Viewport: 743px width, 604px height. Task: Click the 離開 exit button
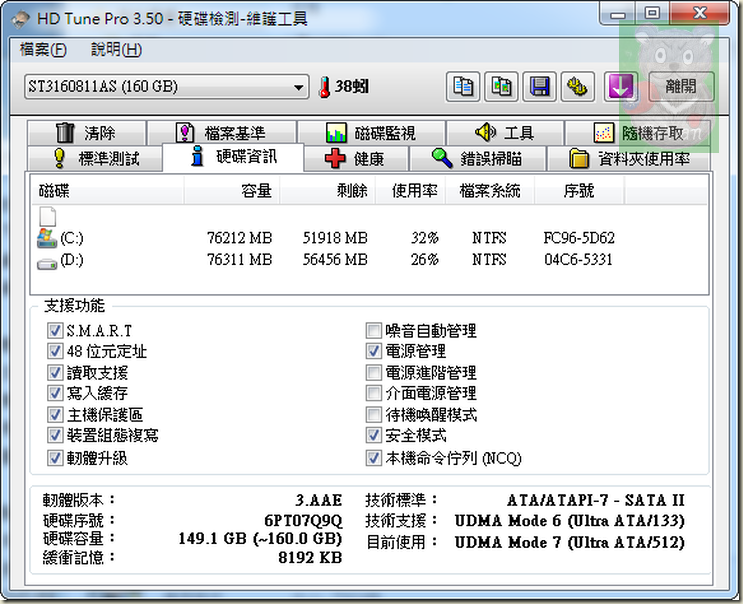pos(681,87)
